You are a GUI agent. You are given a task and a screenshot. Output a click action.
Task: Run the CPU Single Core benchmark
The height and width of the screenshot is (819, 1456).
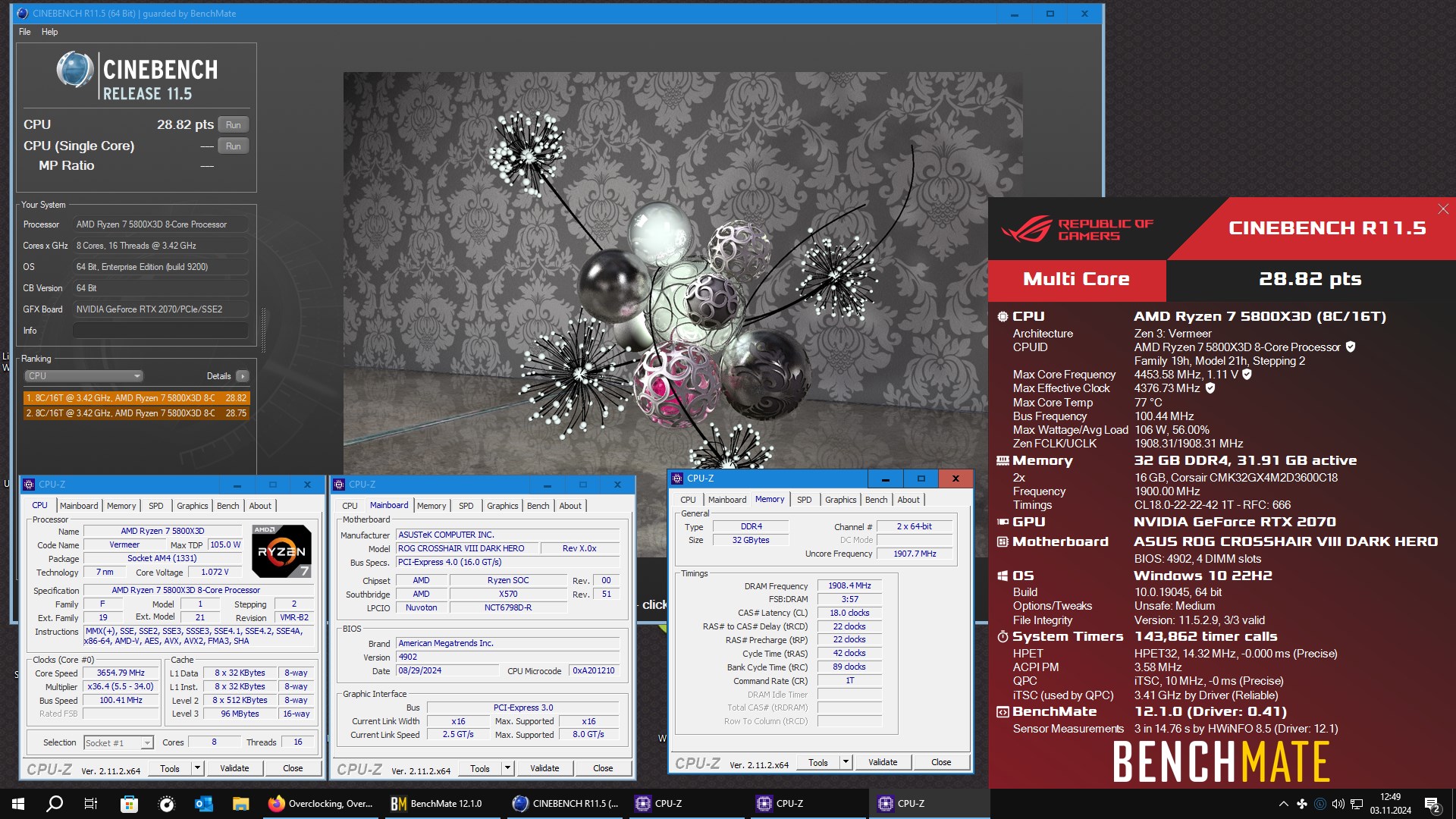click(x=233, y=146)
